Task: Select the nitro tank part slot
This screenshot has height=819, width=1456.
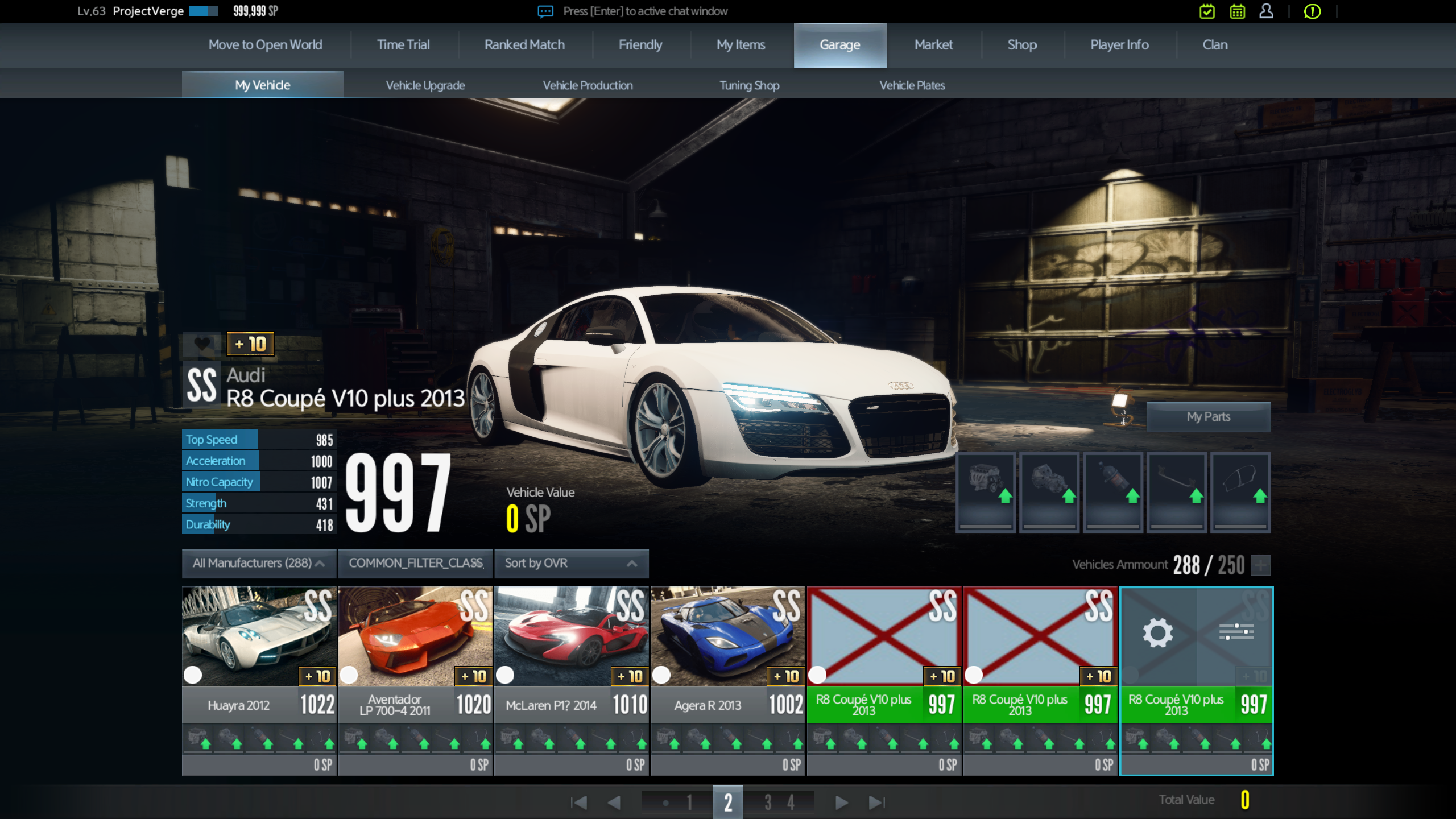Action: (1113, 492)
